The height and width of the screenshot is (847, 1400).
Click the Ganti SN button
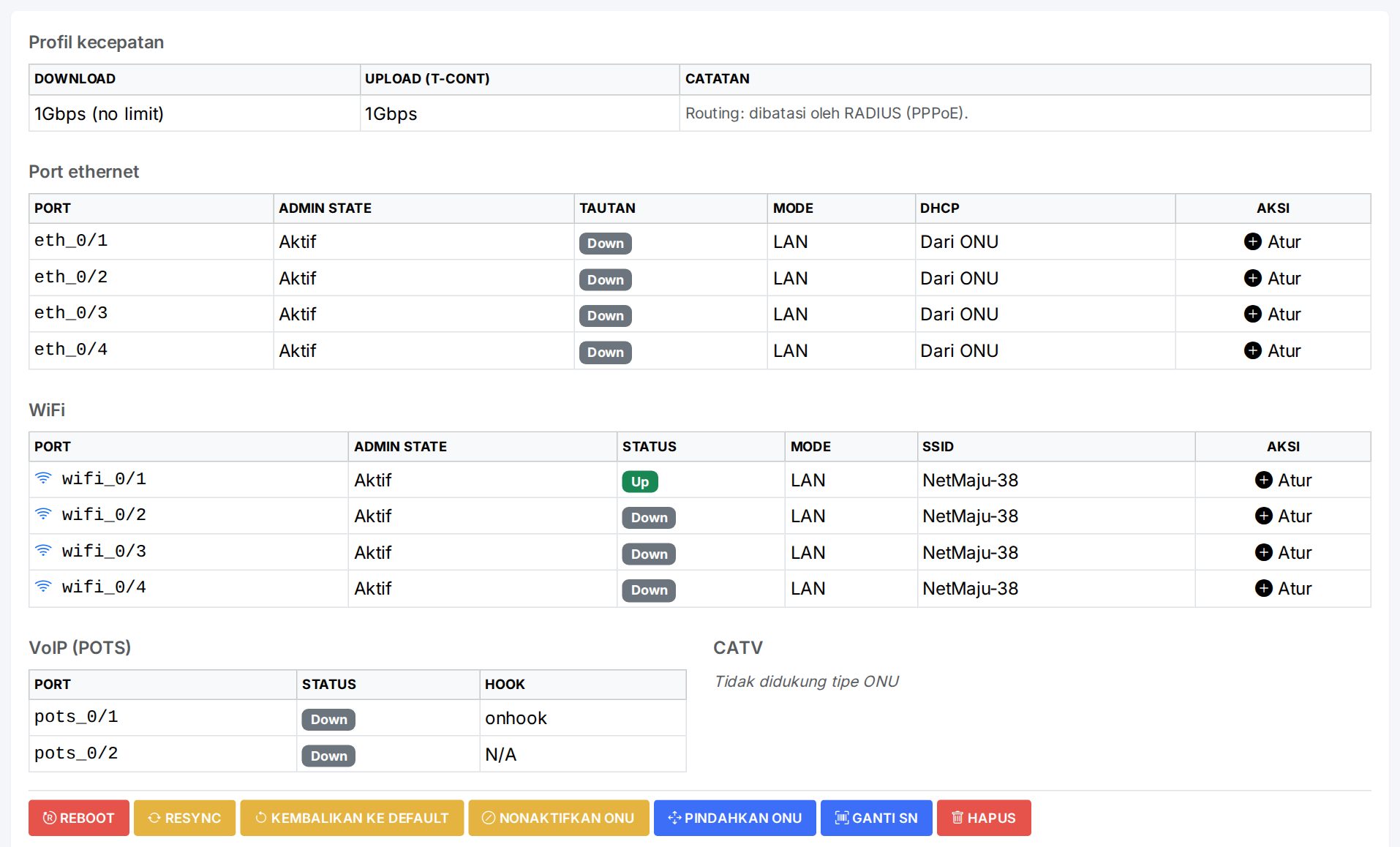(x=876, y=818)
